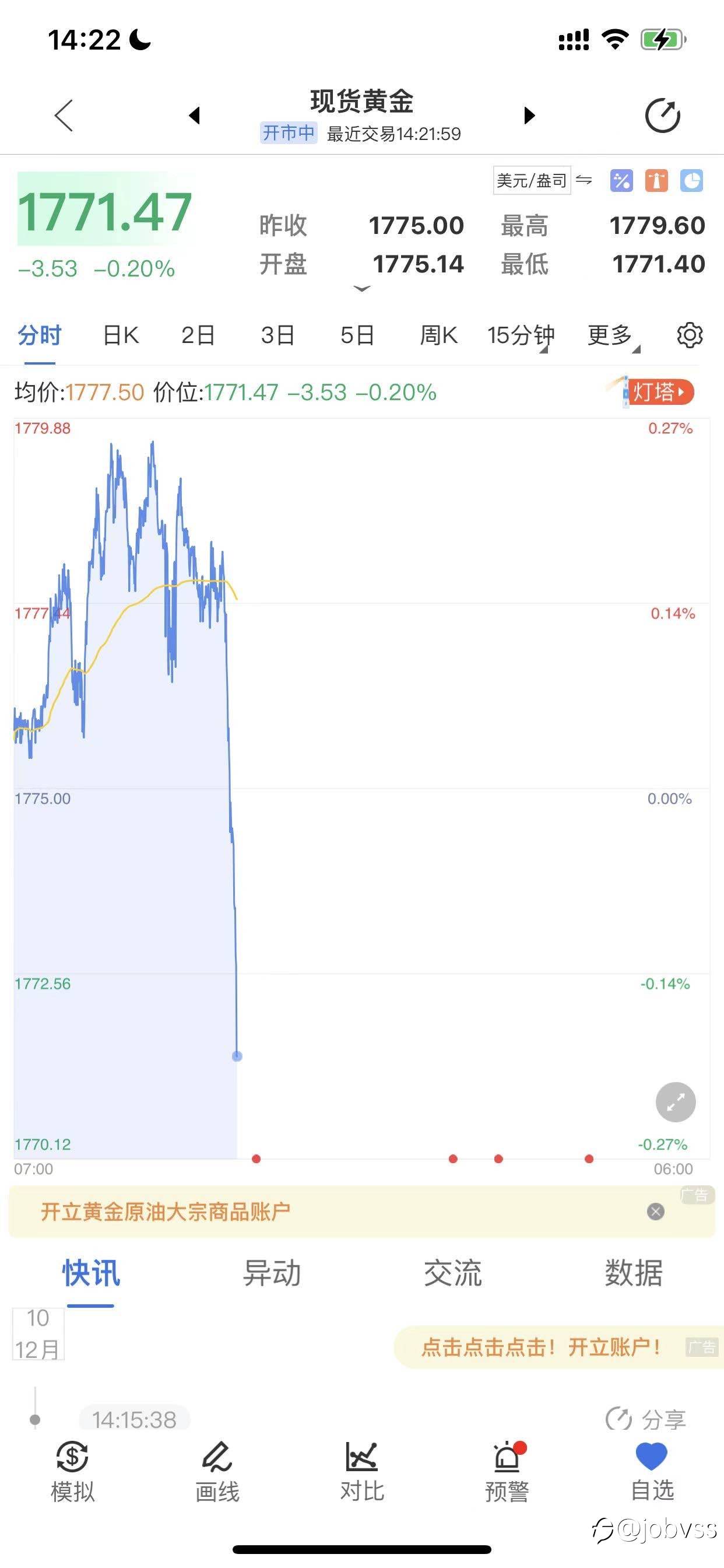Open the 更多 timeframe dropdown

point(613,335)
